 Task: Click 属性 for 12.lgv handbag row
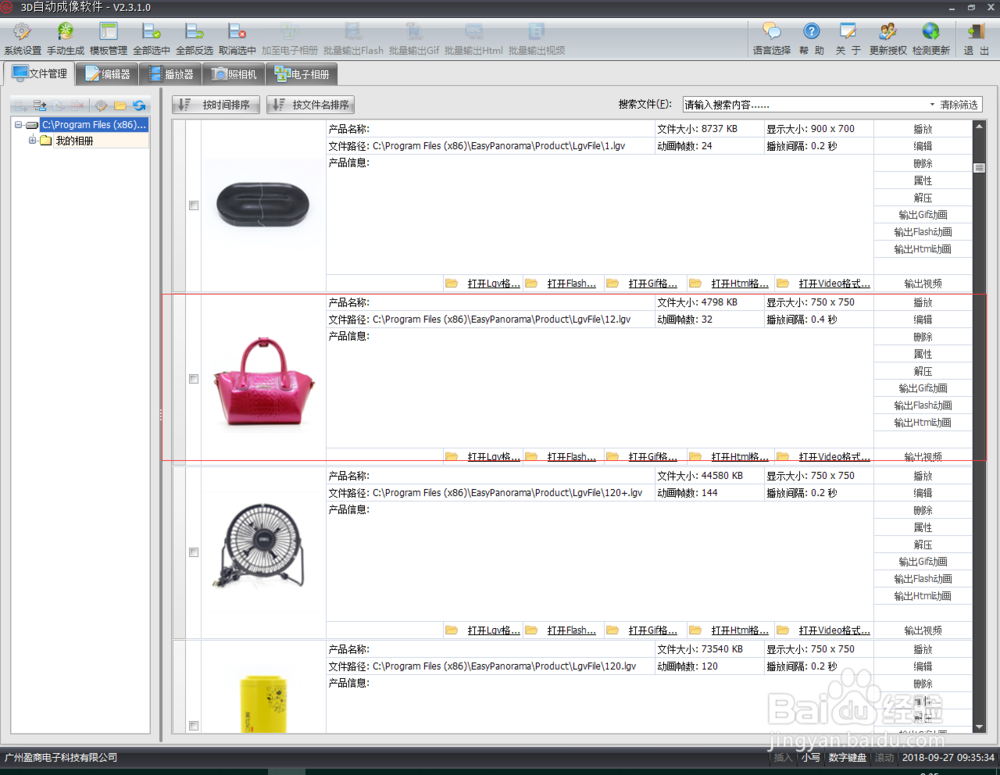point(923,354)
